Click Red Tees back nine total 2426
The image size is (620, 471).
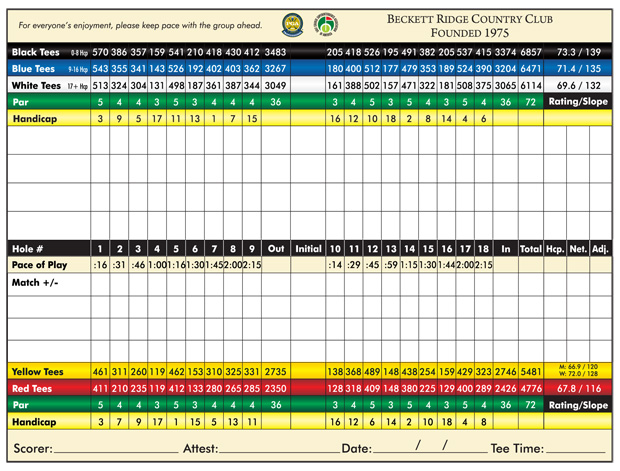pos(506,389)
